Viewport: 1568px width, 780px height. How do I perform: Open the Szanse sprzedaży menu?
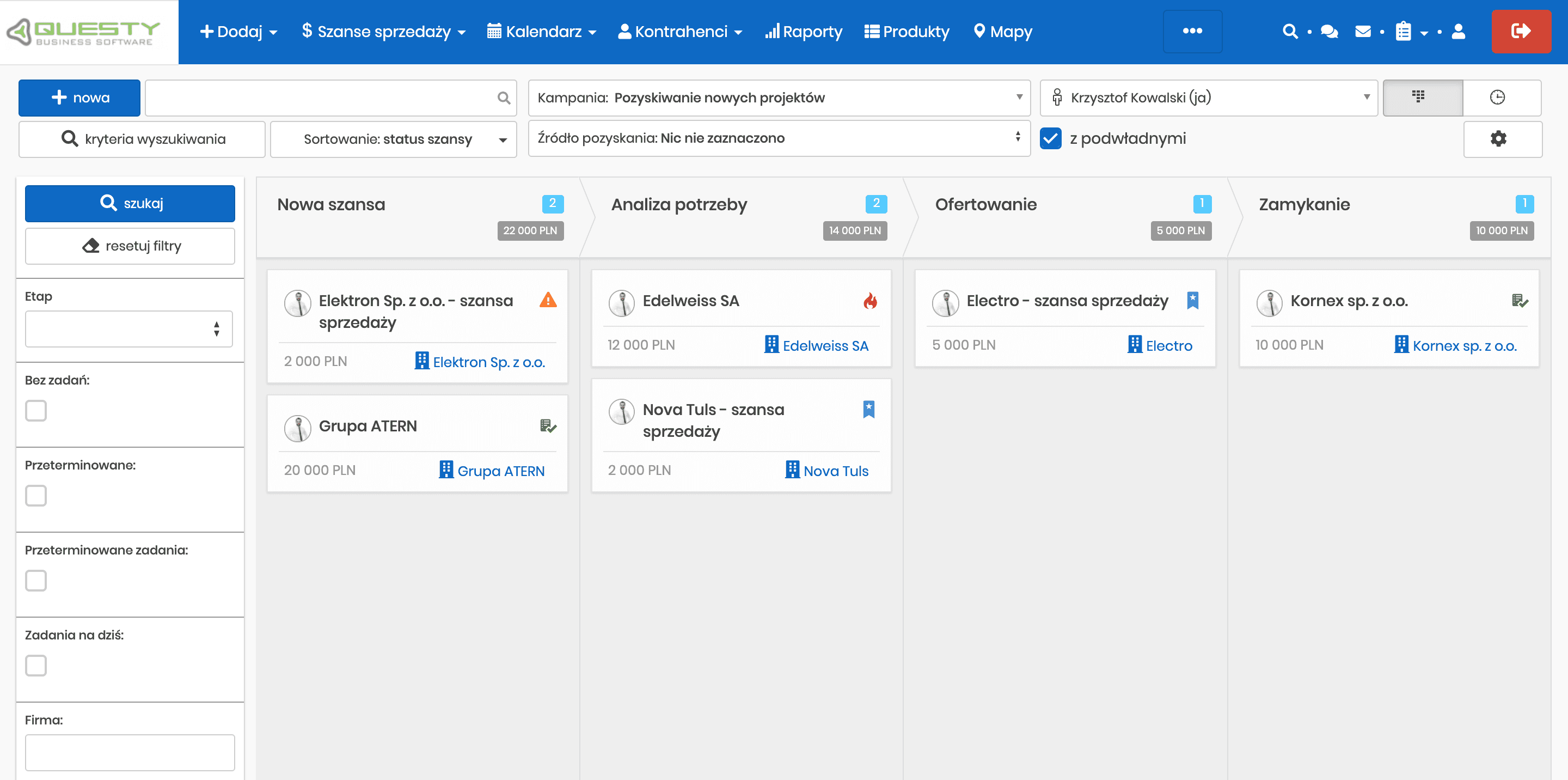point(383,32)
